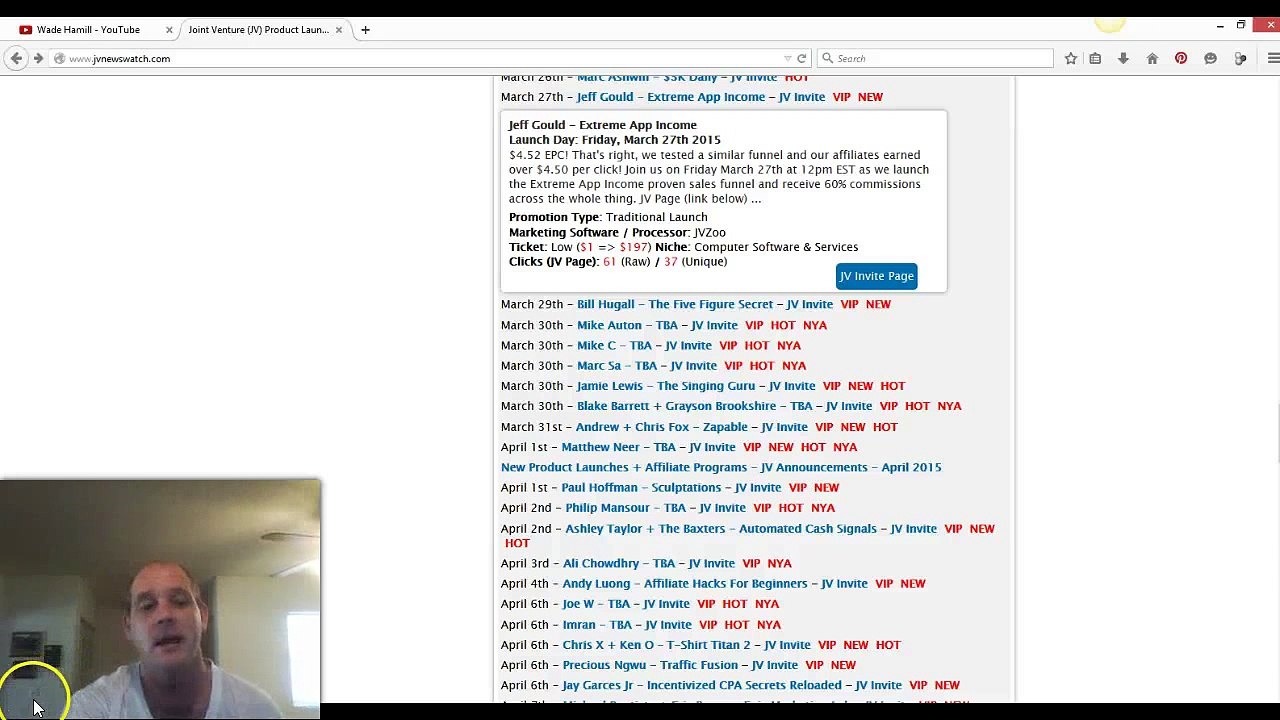The image size is (1280, 720).
Task: Open JV Announcements – April 2015 heading link
Action: (721, 467)
